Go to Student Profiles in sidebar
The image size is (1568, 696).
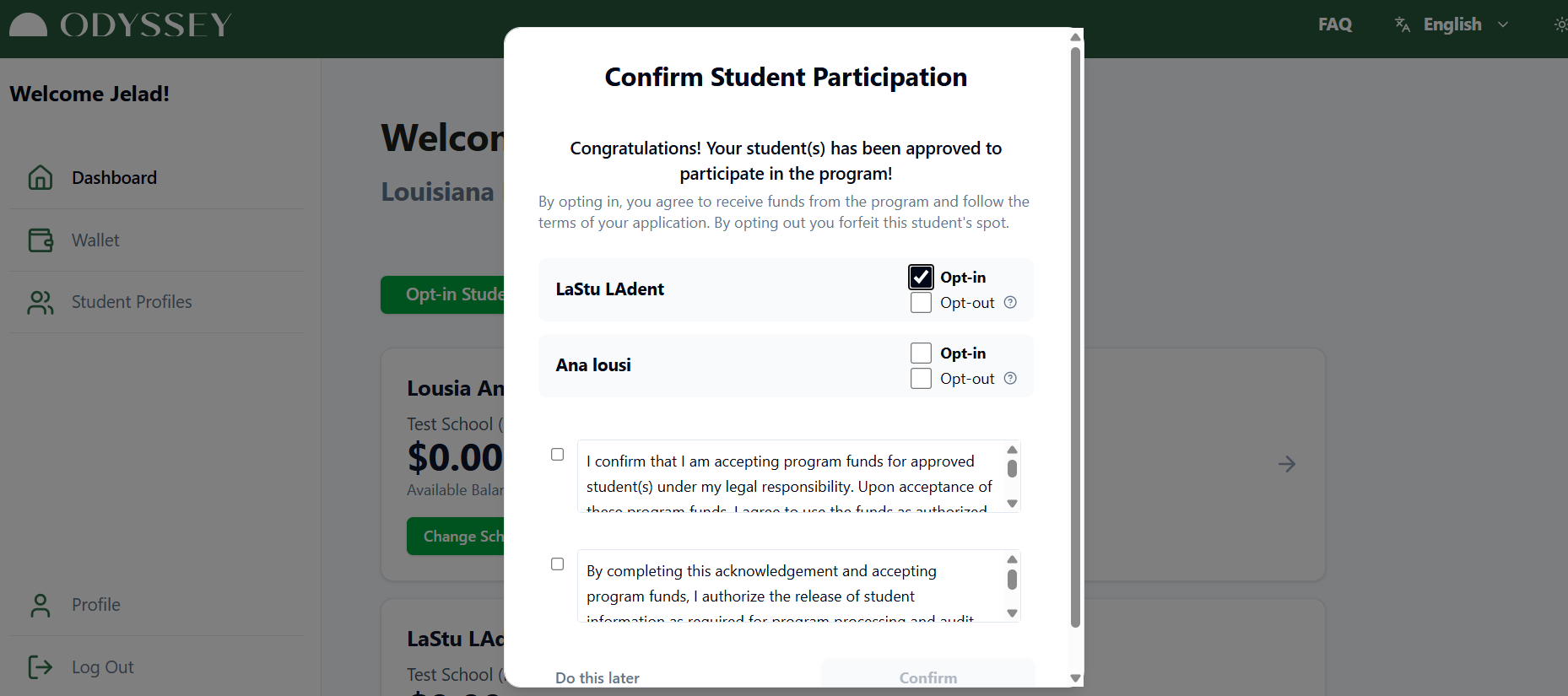[x=132, y=302]
